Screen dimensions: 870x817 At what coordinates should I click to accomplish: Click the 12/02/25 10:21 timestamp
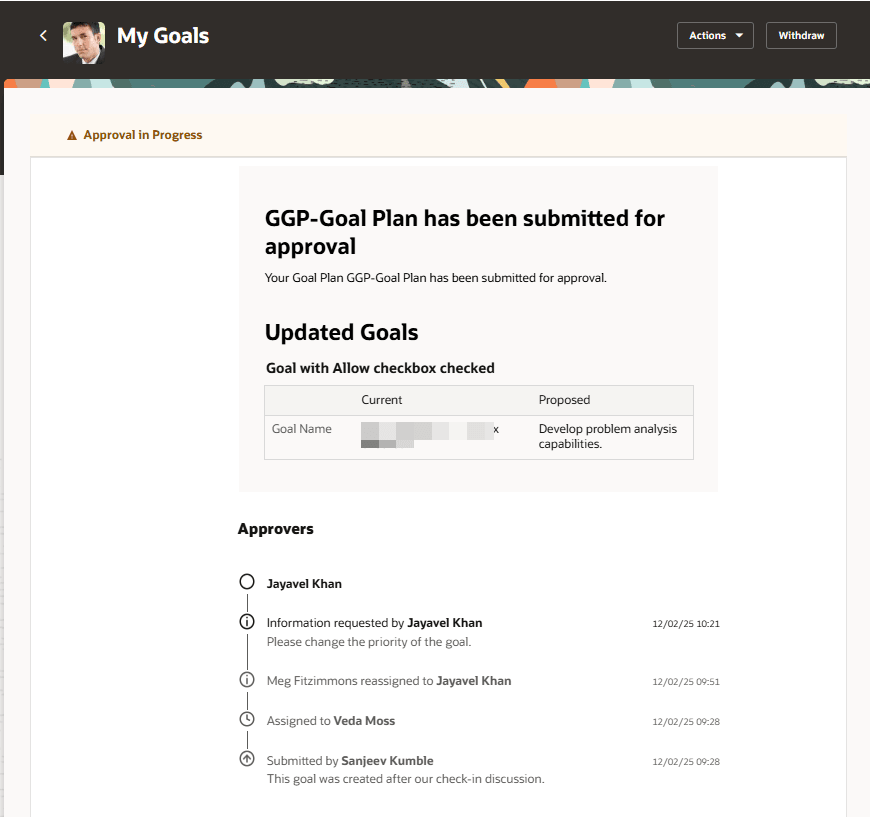tap(686, 623)
